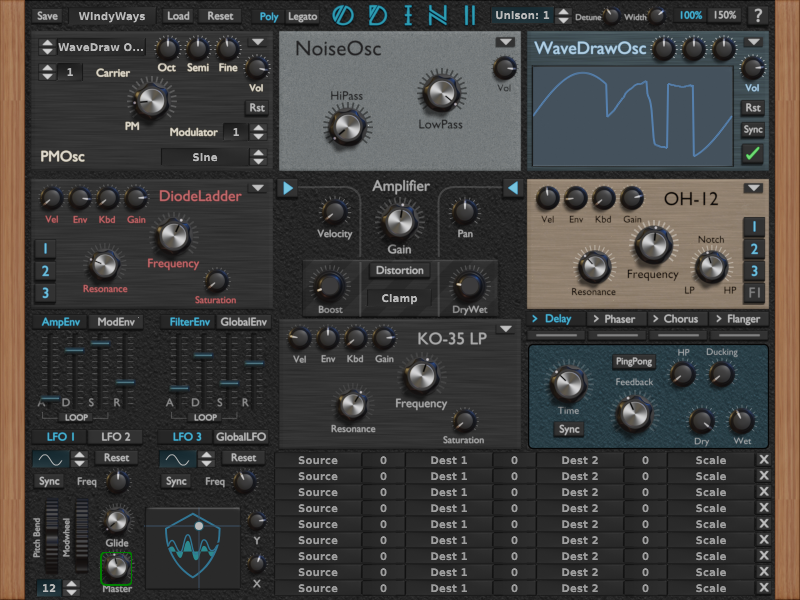Screen dimensions: 800x600
Task: Click the question mark help icon
Action: tap(758, 16)
